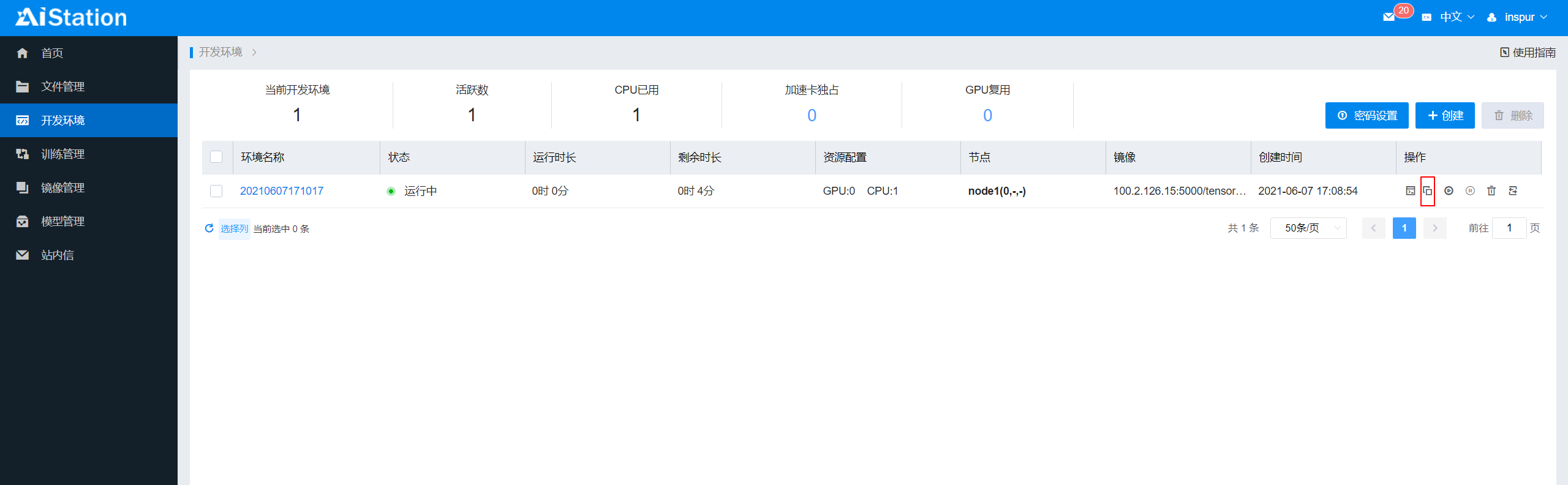Go to 训练管理 in the sidebar
Viewport: 1568px width, 485px height.
(x=62, y=154)
